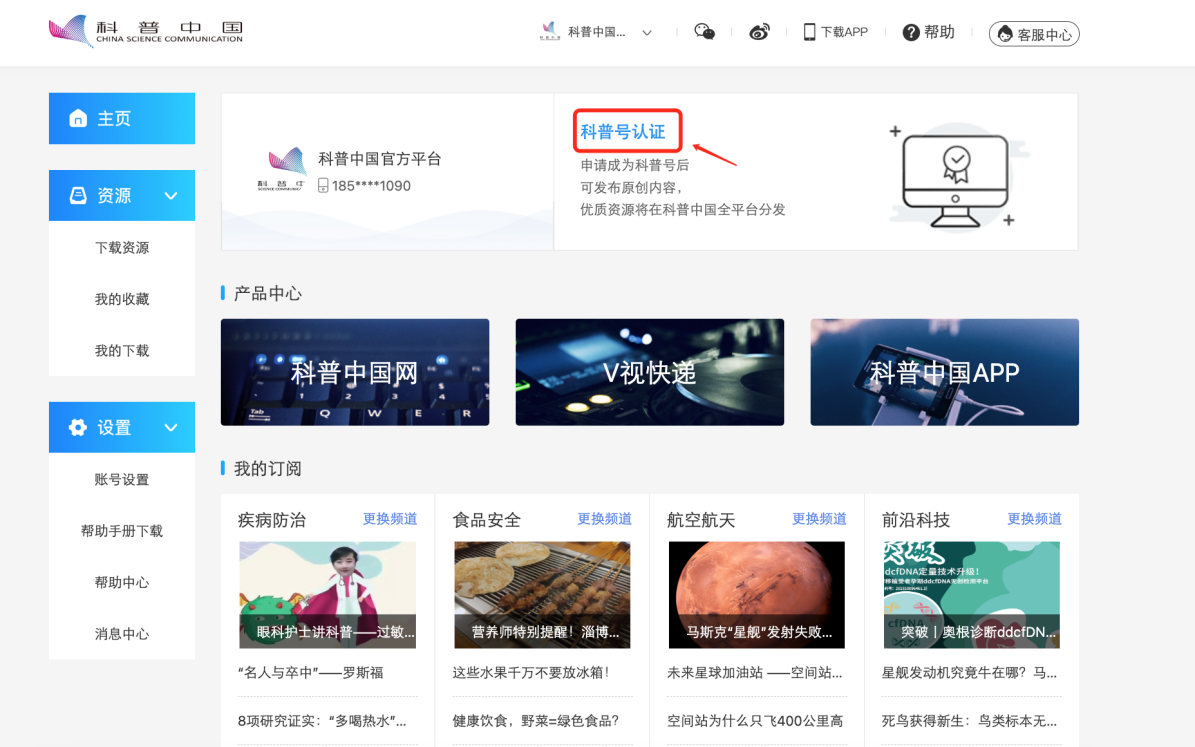The height and width of the screenshot is (747, 1195).
Task: Open article 星舰发动机究竟牛在哪?
Action: pos(969,672)
